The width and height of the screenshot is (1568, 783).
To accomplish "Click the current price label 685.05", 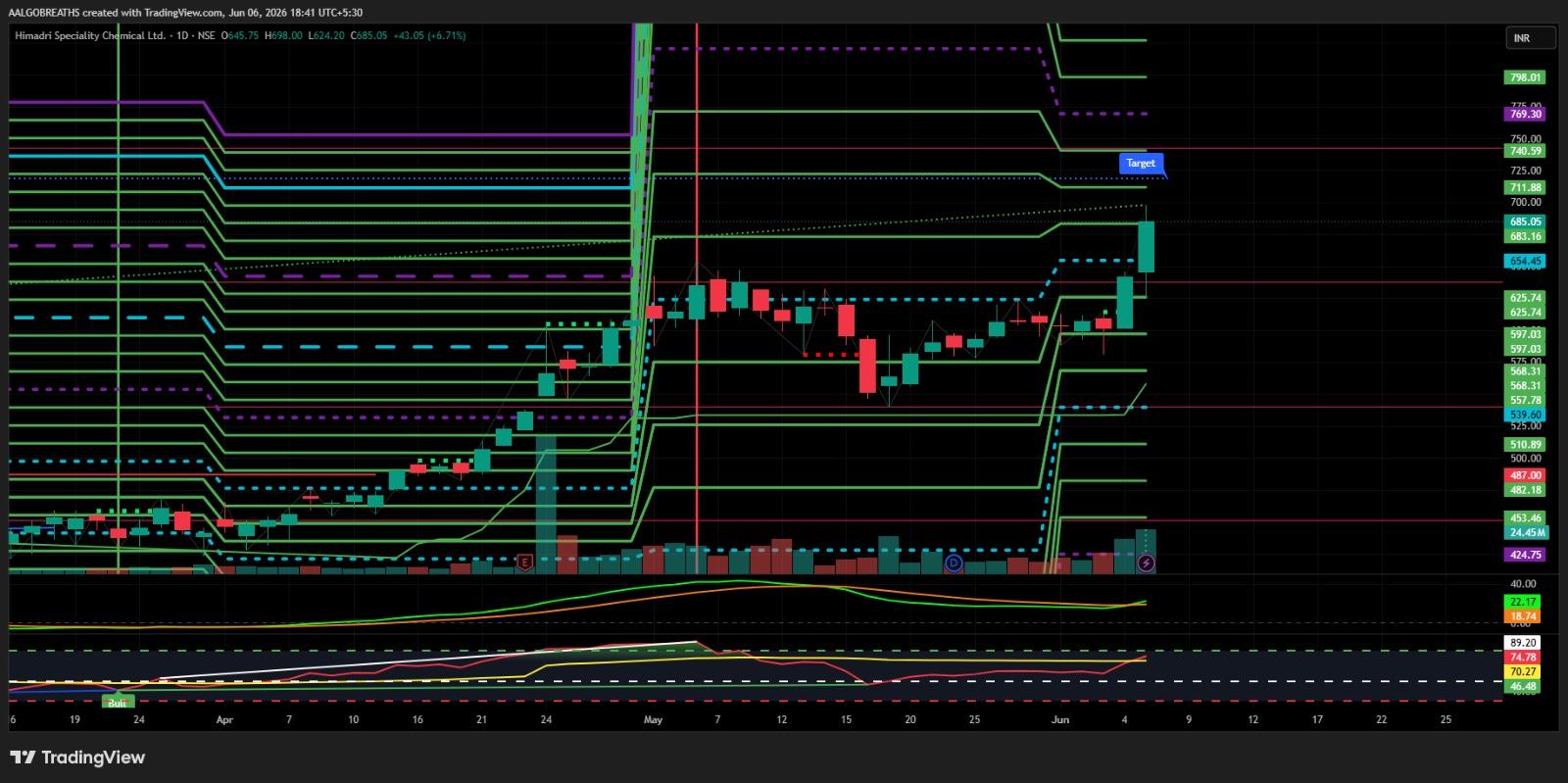I will point(1526,222).
